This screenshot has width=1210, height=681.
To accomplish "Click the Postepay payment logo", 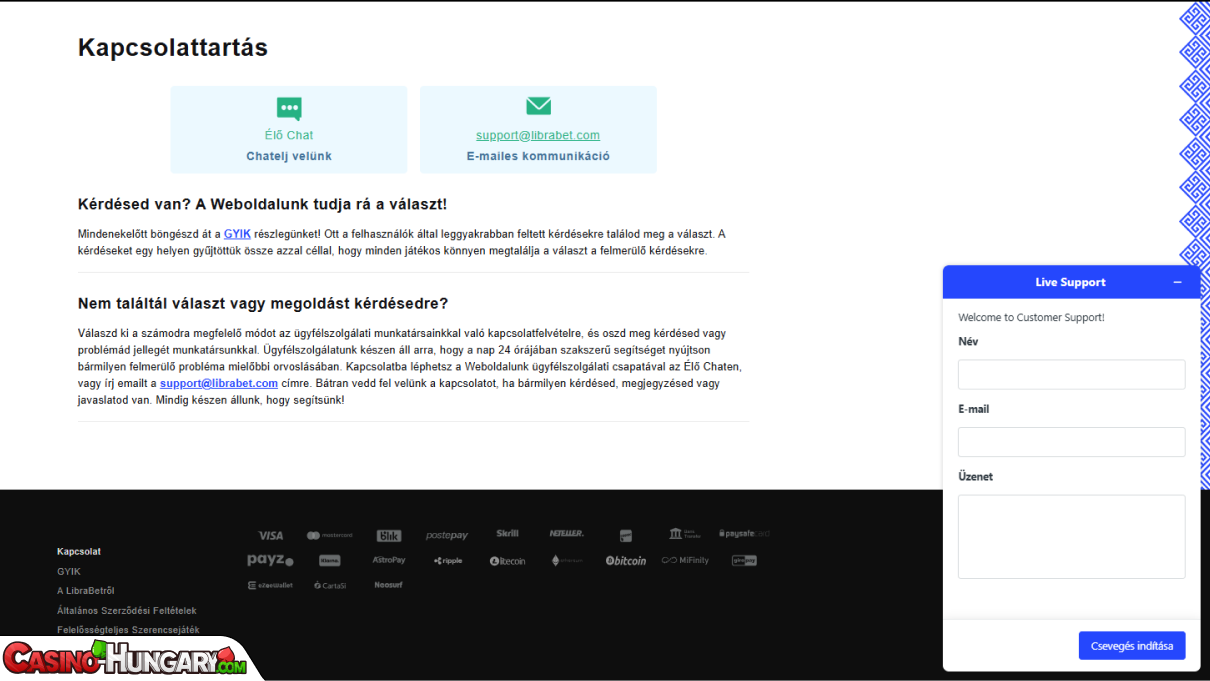I will point(447,535).
